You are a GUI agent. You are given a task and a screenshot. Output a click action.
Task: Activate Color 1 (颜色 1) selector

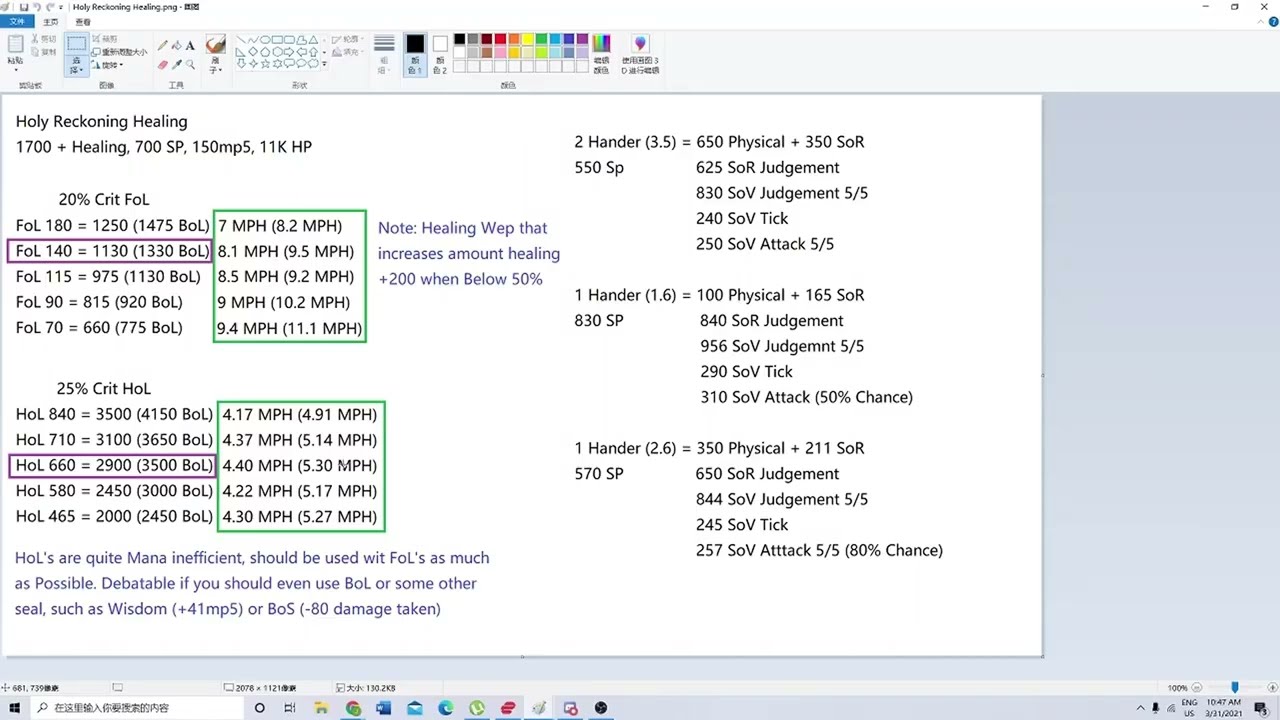[415, 53]
